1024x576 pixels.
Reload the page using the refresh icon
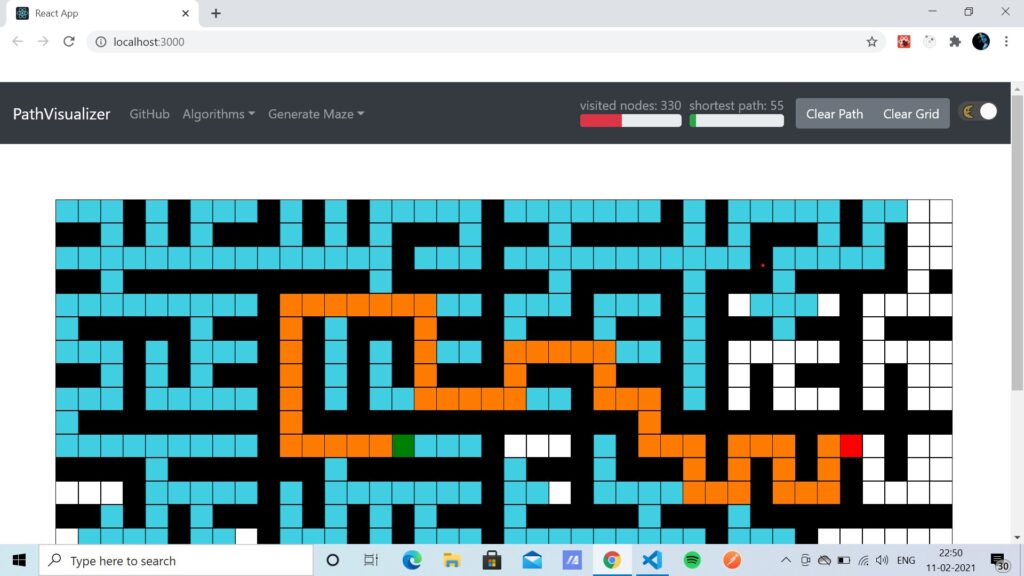tap(67, 41)
